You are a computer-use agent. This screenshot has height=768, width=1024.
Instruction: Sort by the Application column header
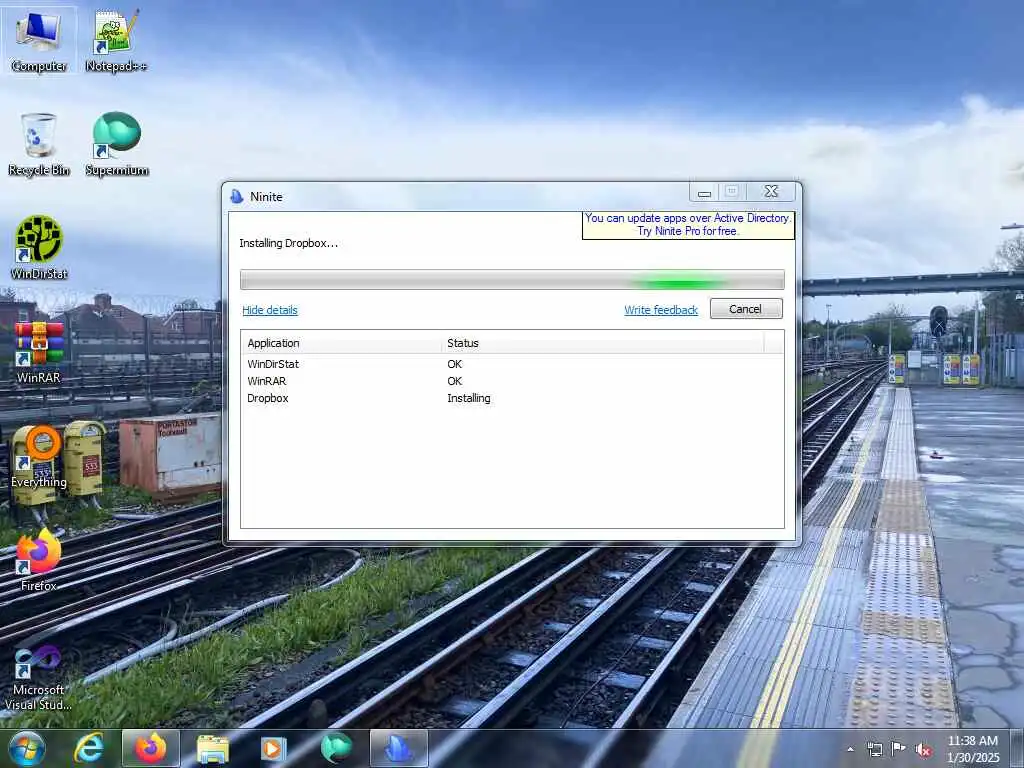342,343
